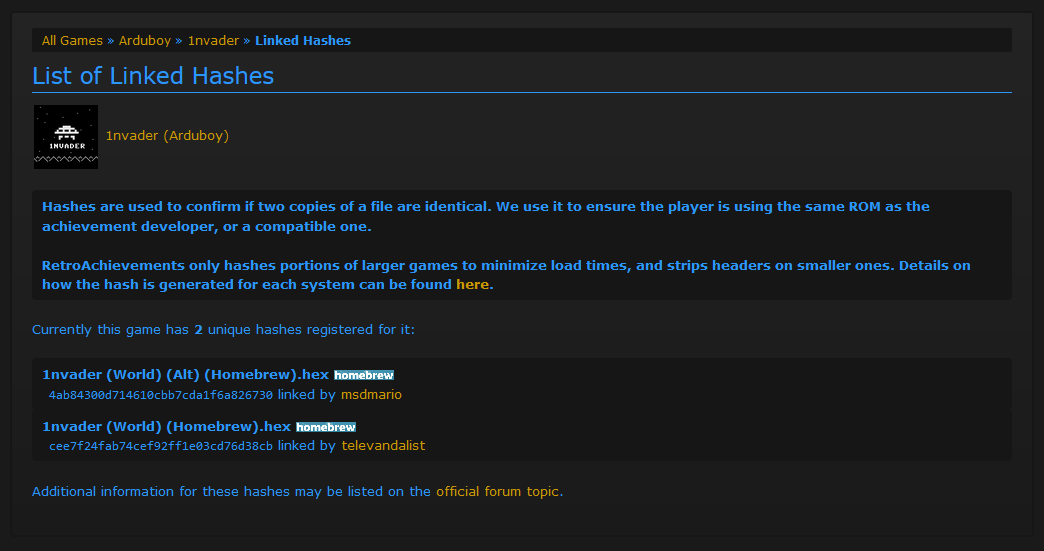1044x551 pixels.
Task: Open msdmario user profile
Action: click(372, 395)
